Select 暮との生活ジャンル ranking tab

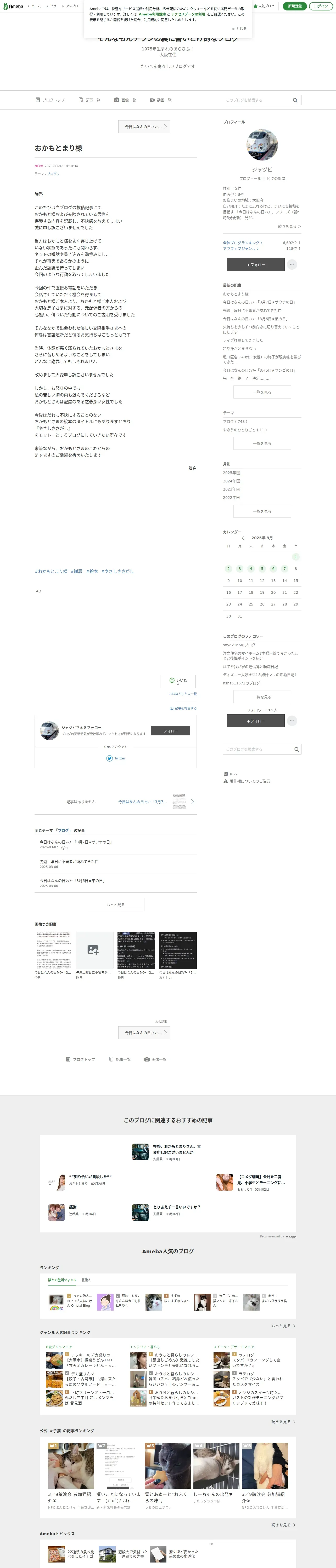tap(62, 1280)
